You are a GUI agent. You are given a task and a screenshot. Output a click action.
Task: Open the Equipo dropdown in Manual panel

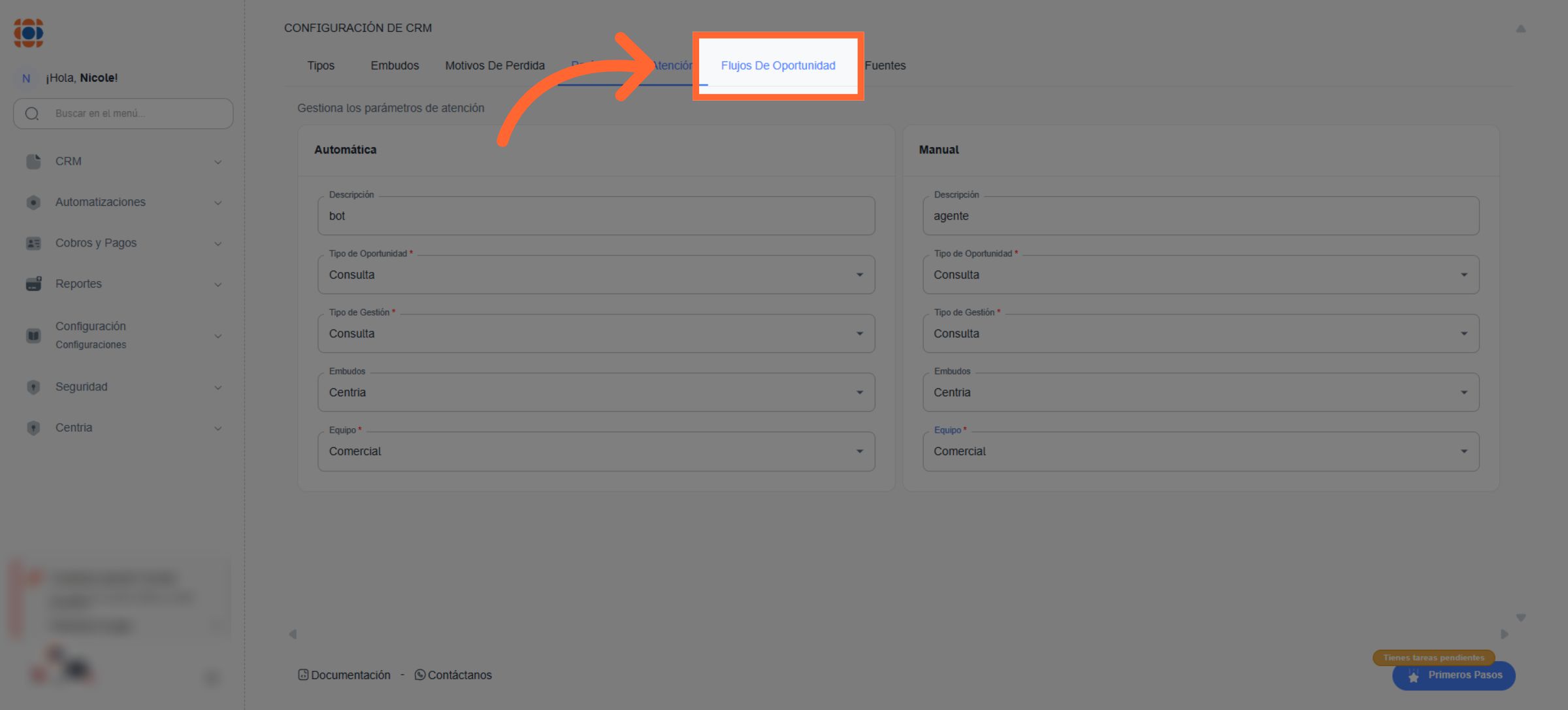click(x=1200, y=451)
